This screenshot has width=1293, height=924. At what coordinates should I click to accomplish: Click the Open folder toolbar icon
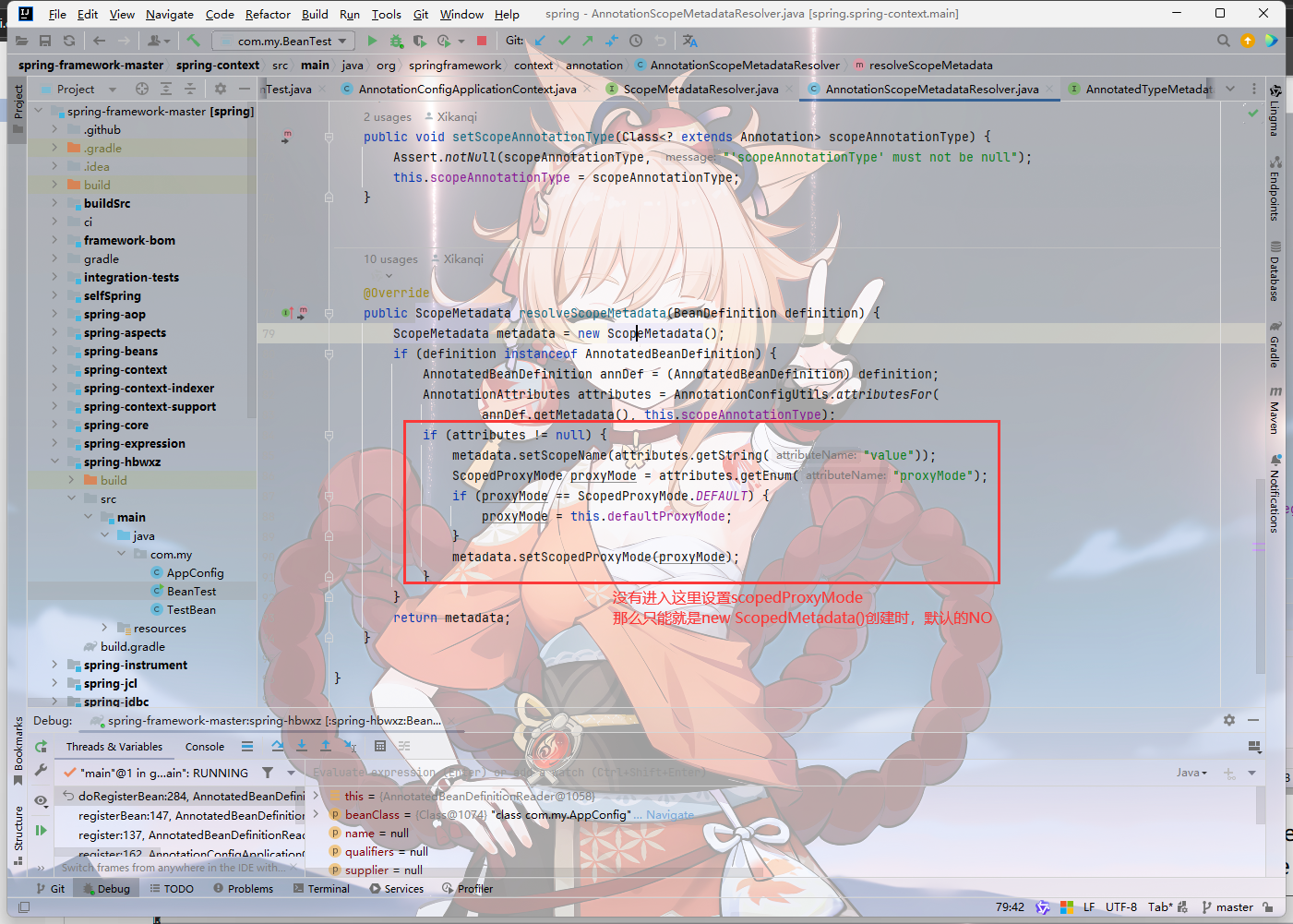(x=21, y=41)
